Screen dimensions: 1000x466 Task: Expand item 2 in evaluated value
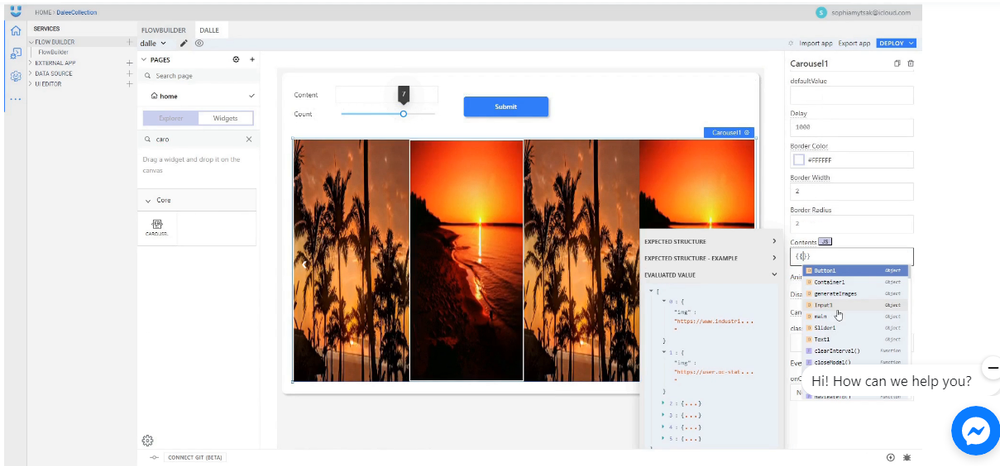pos(663,404)
